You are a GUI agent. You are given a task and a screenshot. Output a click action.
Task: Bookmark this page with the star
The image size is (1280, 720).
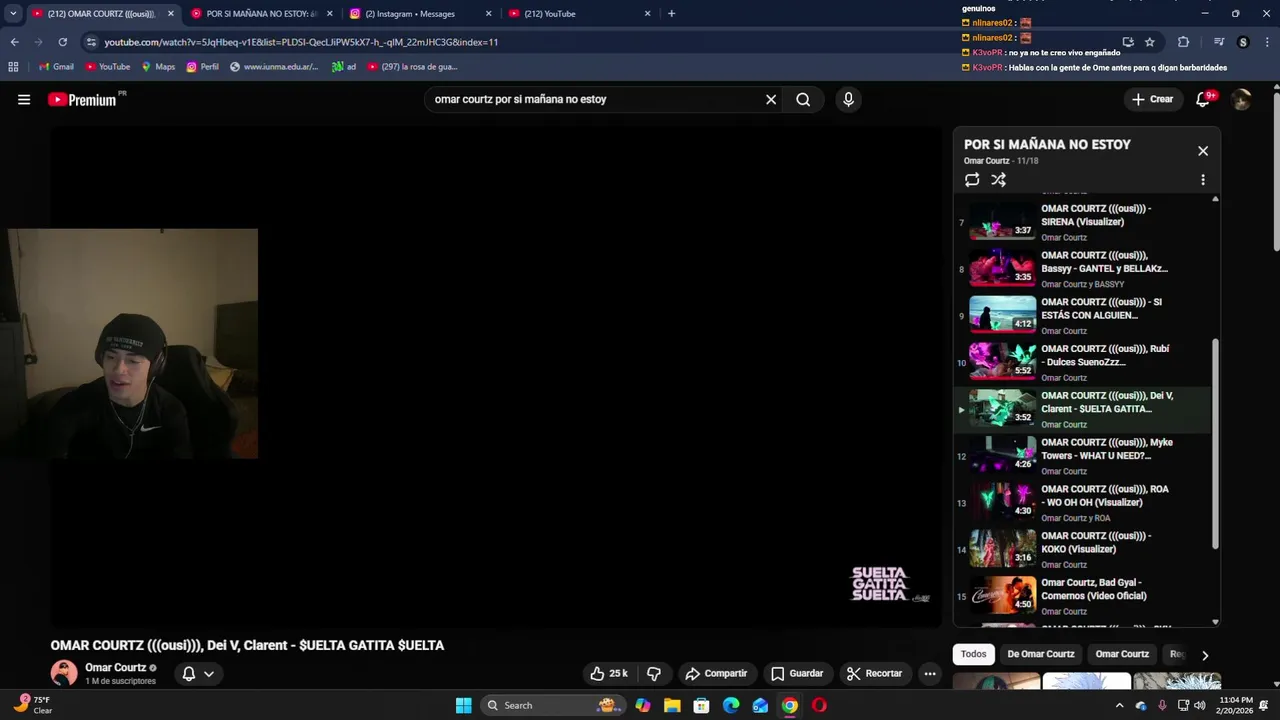tap(1150, 42)
